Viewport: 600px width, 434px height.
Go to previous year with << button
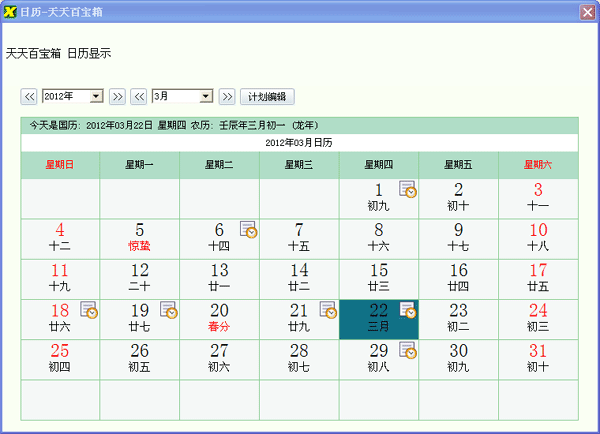coord(29,96)
